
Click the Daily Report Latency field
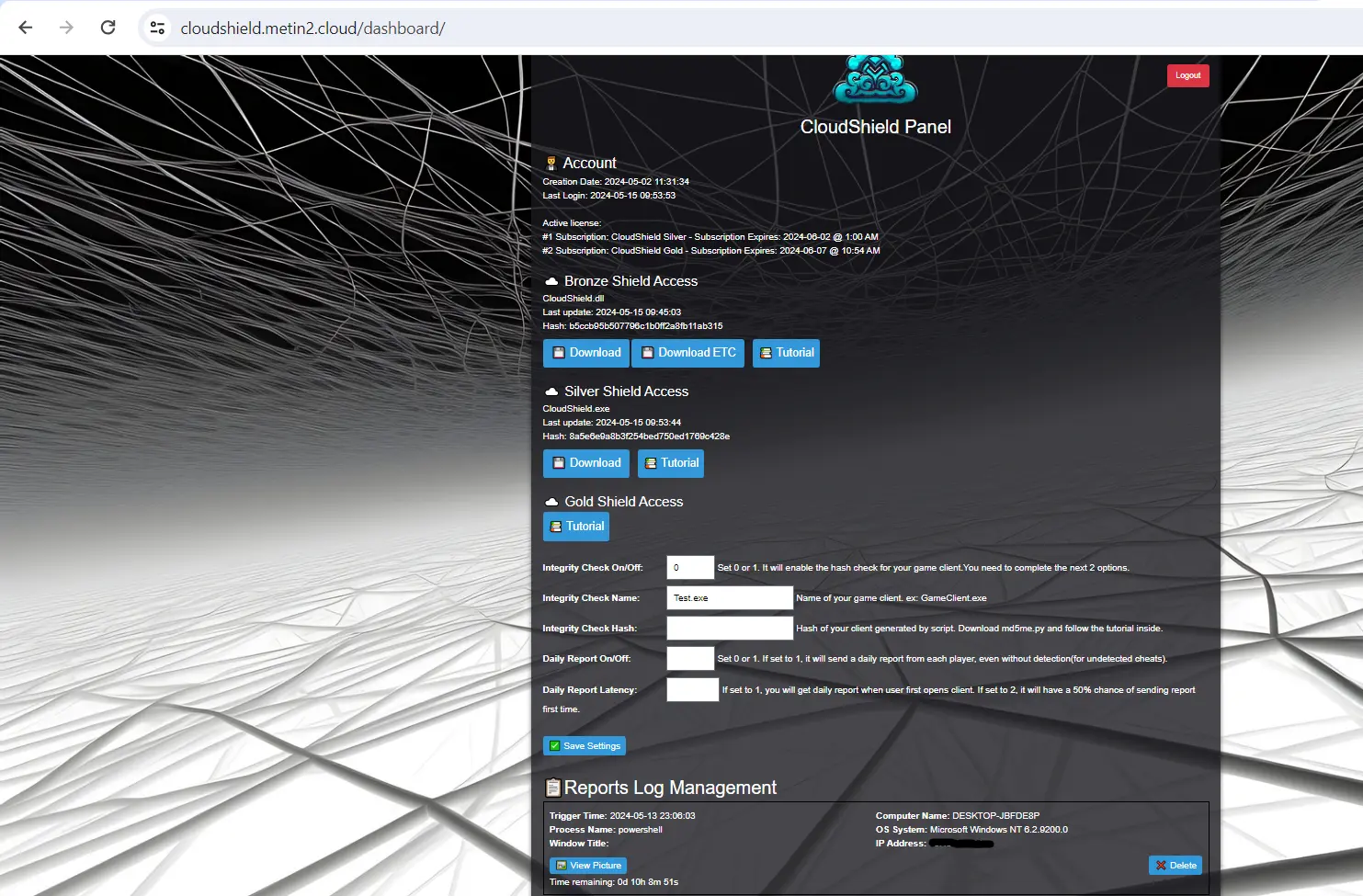(x=693, y=690)
